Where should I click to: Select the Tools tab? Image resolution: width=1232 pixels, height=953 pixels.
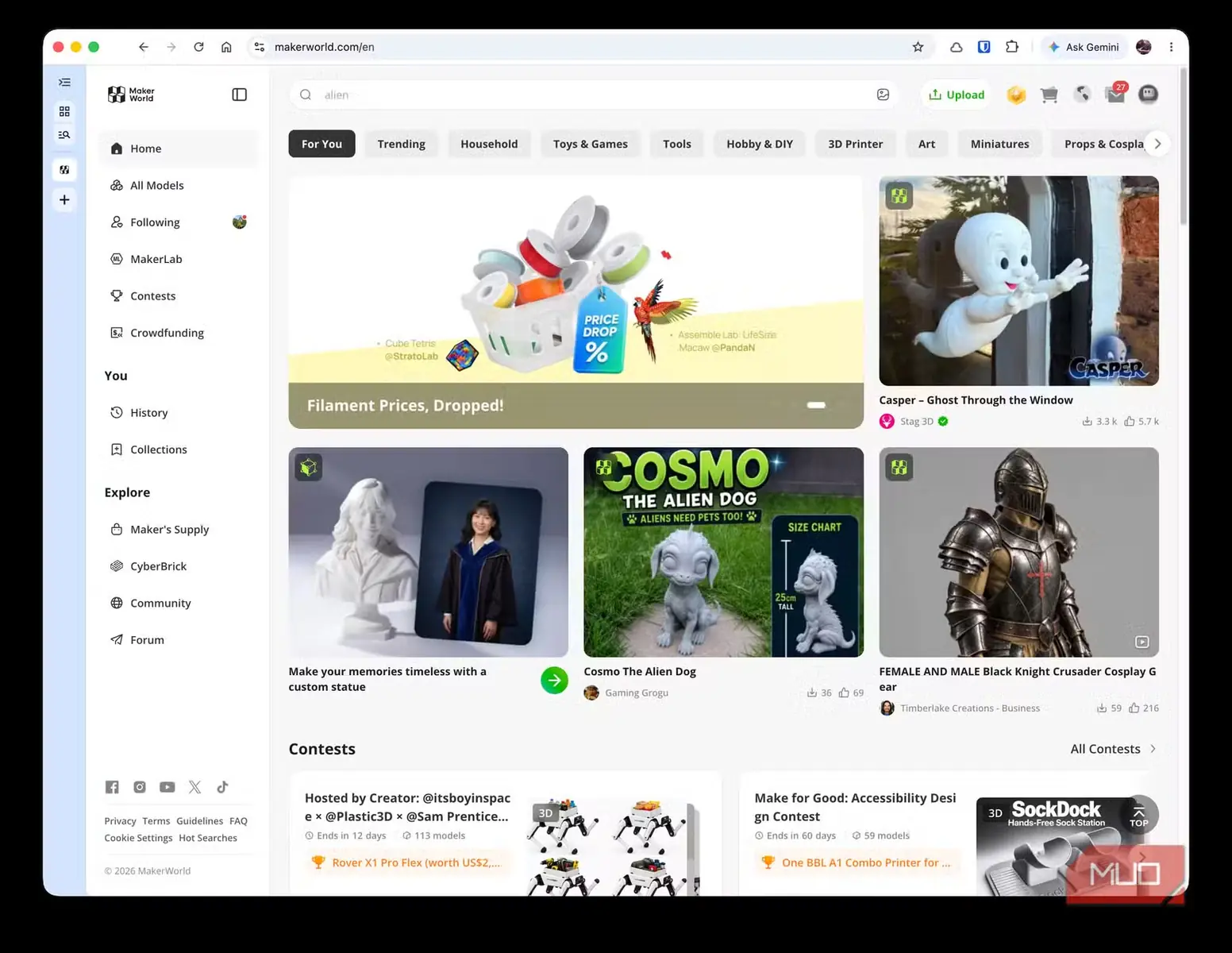[677, 144]
